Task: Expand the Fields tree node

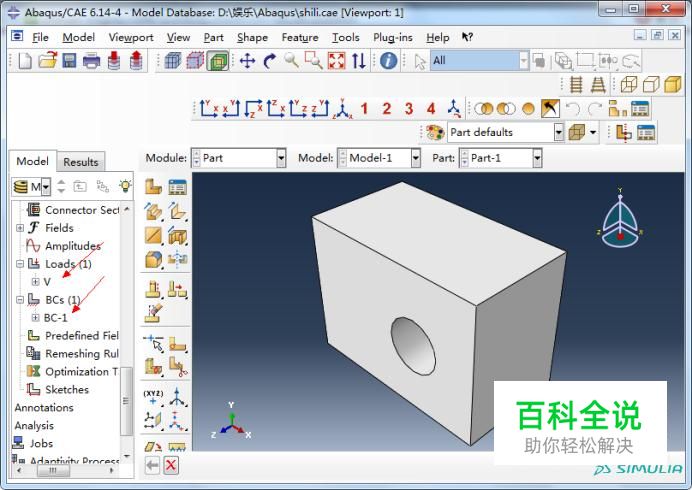Action: (20, 228)
